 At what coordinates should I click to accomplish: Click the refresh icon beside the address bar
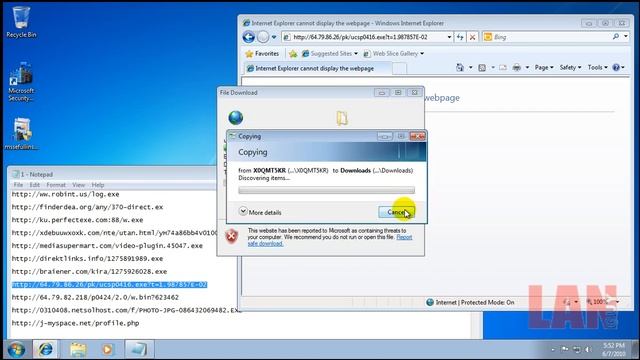[460, 37]
